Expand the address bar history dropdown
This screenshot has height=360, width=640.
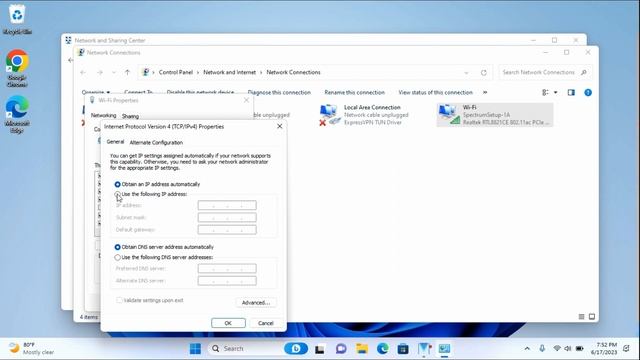click(x=466, y=73)
